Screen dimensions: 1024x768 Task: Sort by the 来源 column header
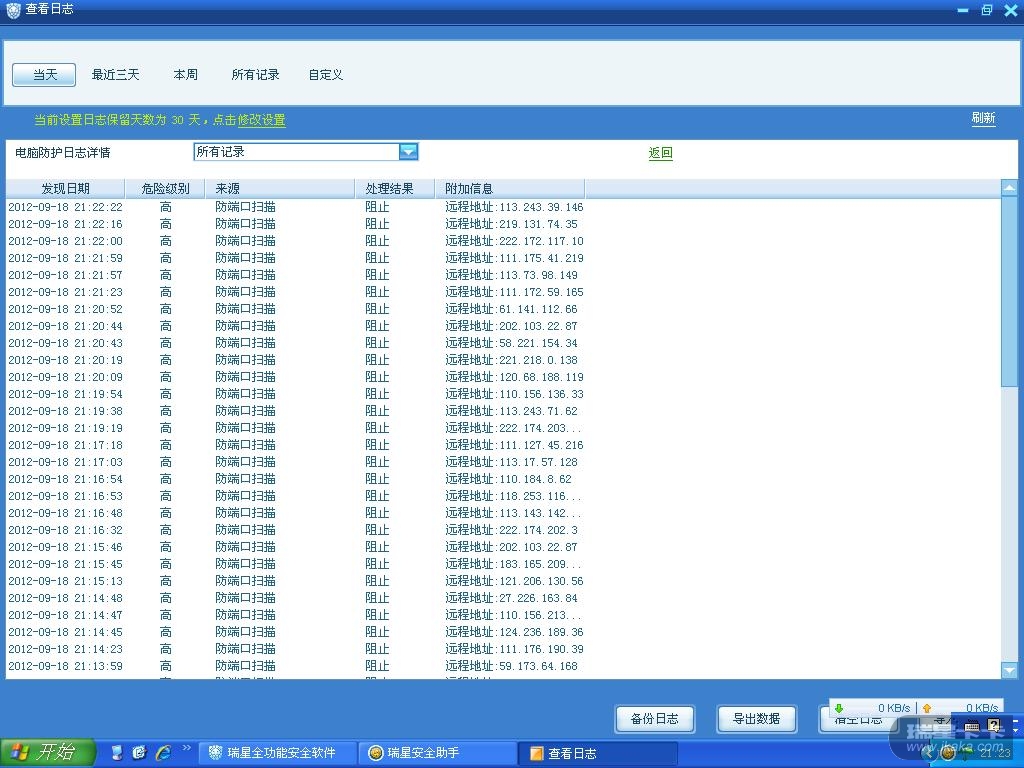(x=280, y=189)
